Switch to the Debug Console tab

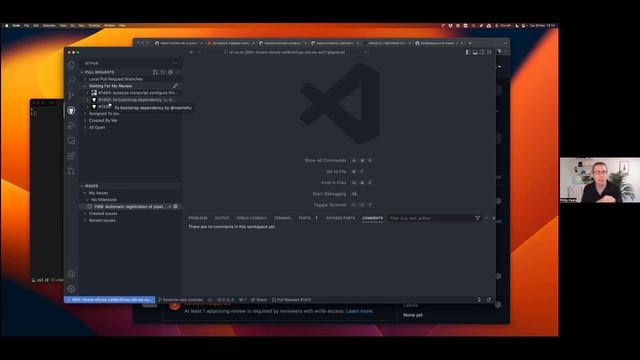[x=251, y=218]
